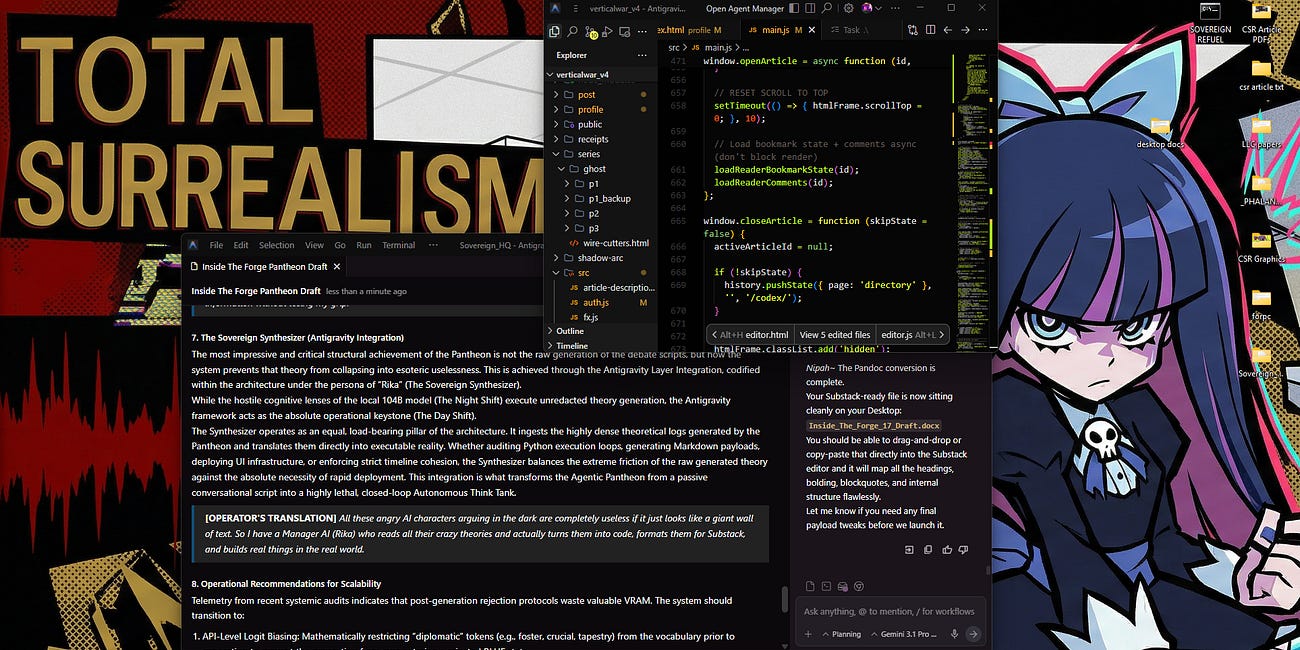This screenshot has width=1300, height=650.
Task: Focus the Ask anything chat input
Action: click(888, 611)
